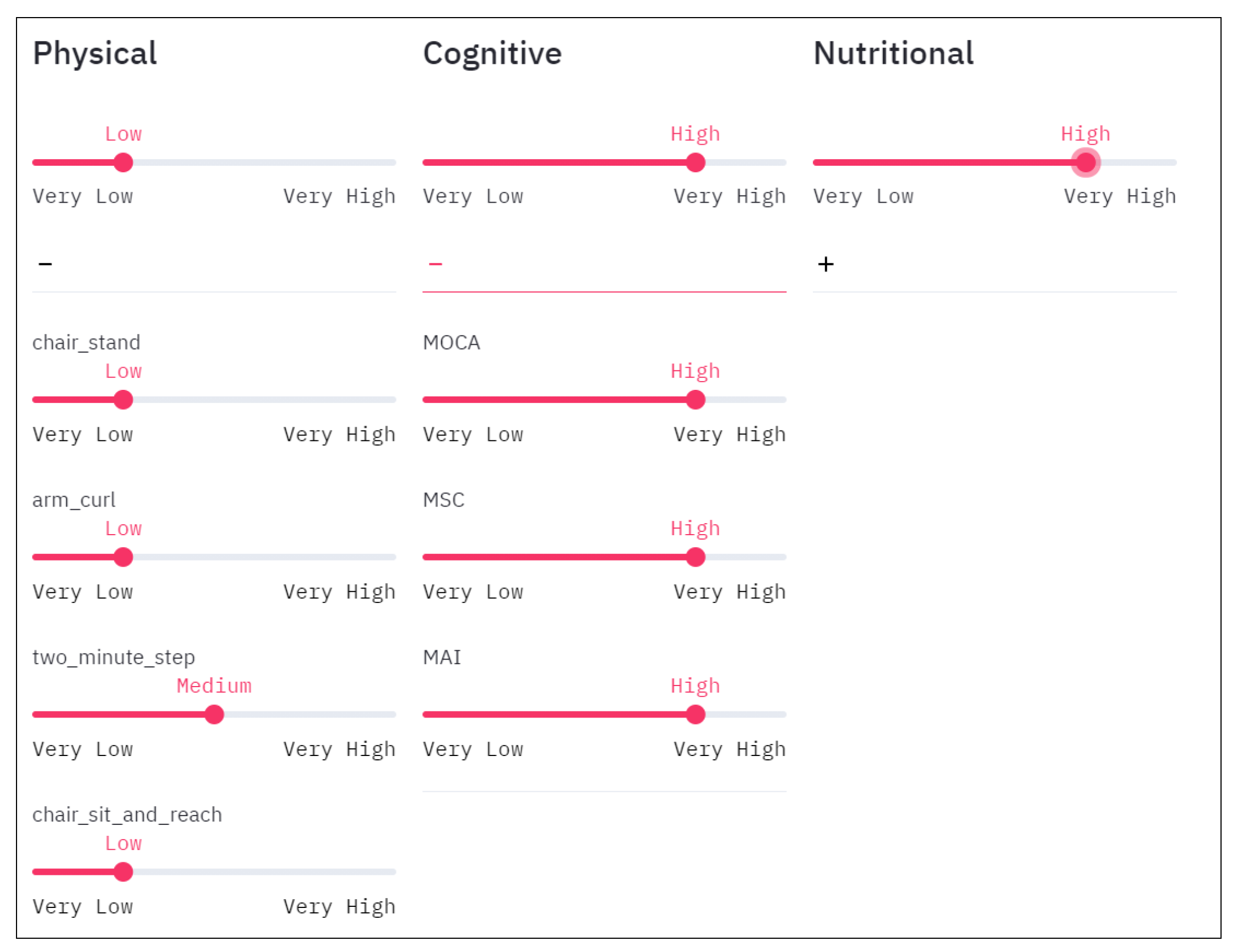Click the chair_sit_and_reach slider handle
The width and height of the screenshot is (1237, 952).
(123, 872)
